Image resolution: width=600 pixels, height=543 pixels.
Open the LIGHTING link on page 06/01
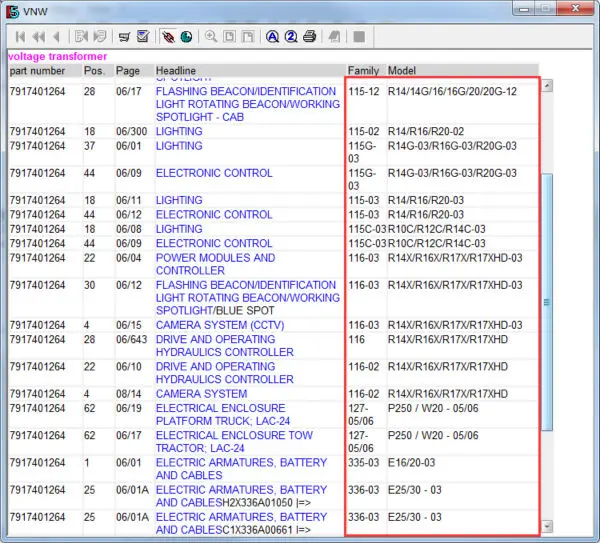click(x=179, y=146)
